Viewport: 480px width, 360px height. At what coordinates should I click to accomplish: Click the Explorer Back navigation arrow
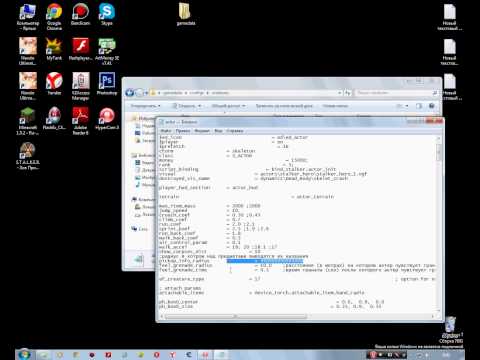129,93
